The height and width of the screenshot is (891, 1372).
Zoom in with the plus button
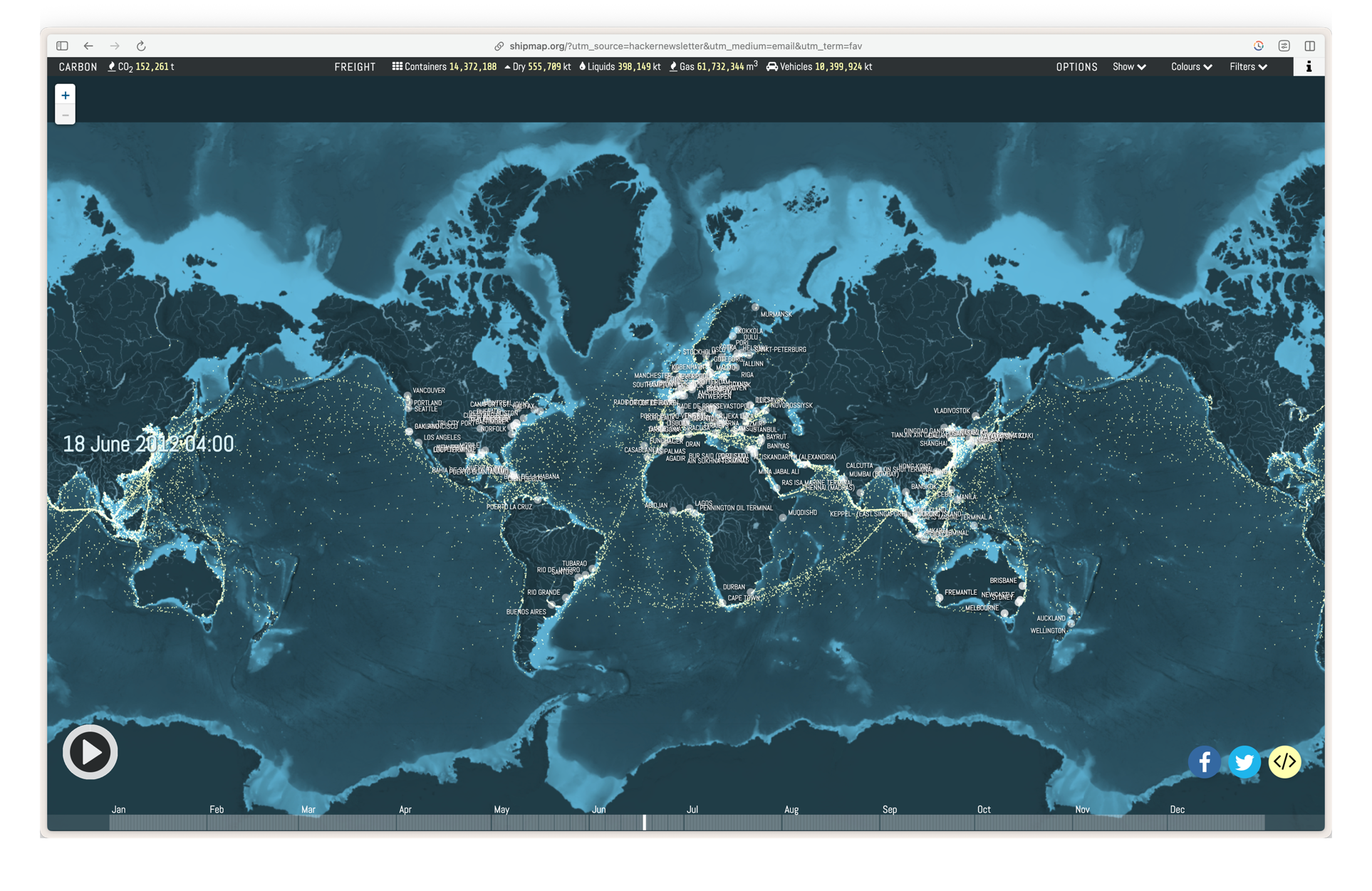66,95
